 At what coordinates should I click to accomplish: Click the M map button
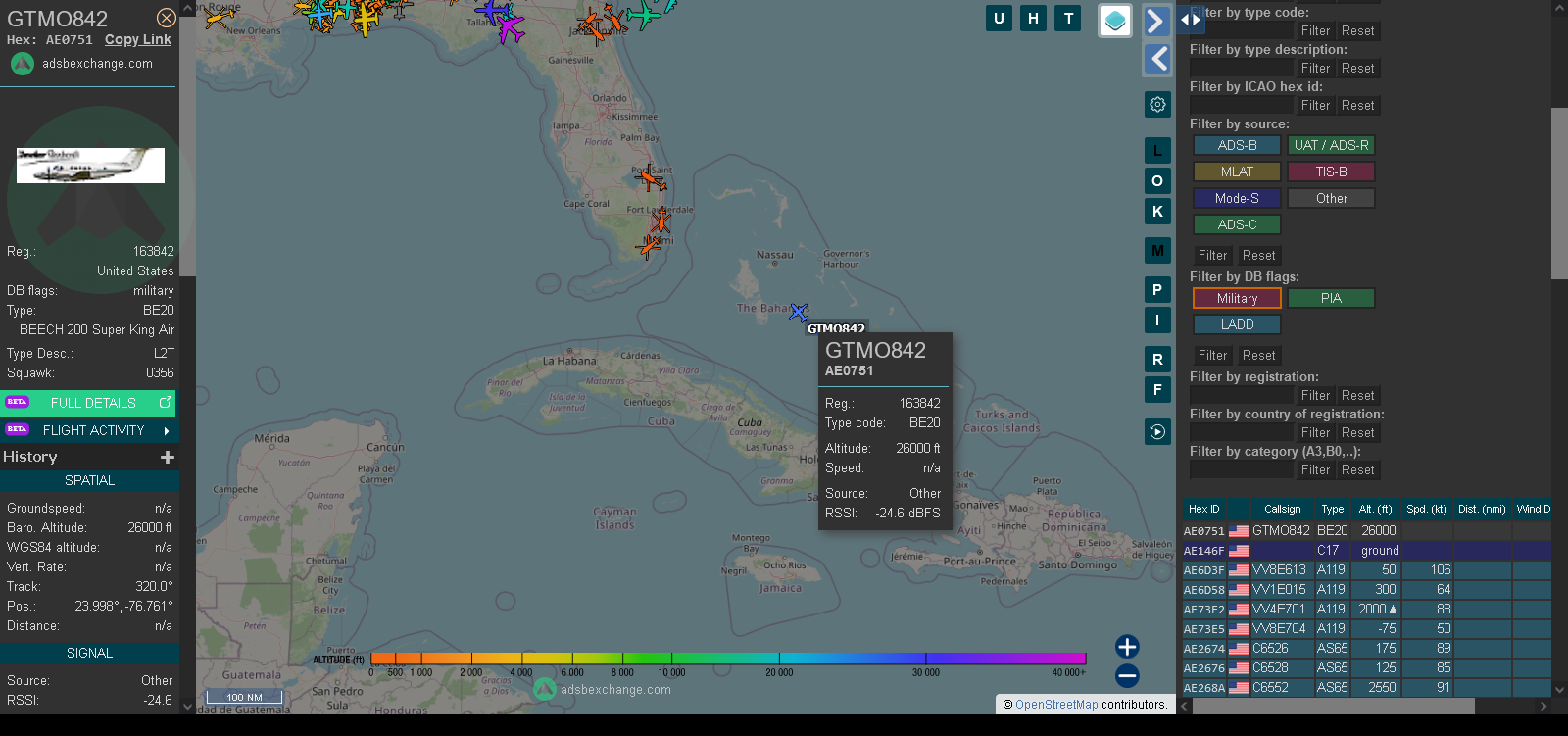1157,250
